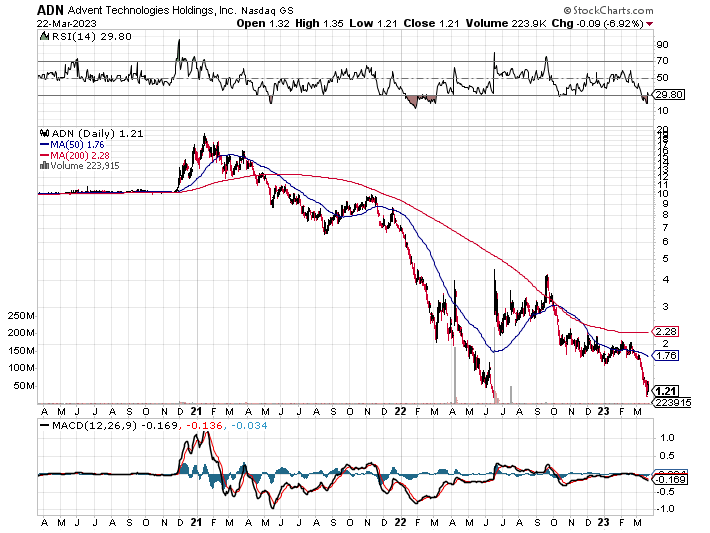The width and height of the screenshot is (710, 533).
Task: Click the Low 1.21 value
Action: tap(373, 24)
